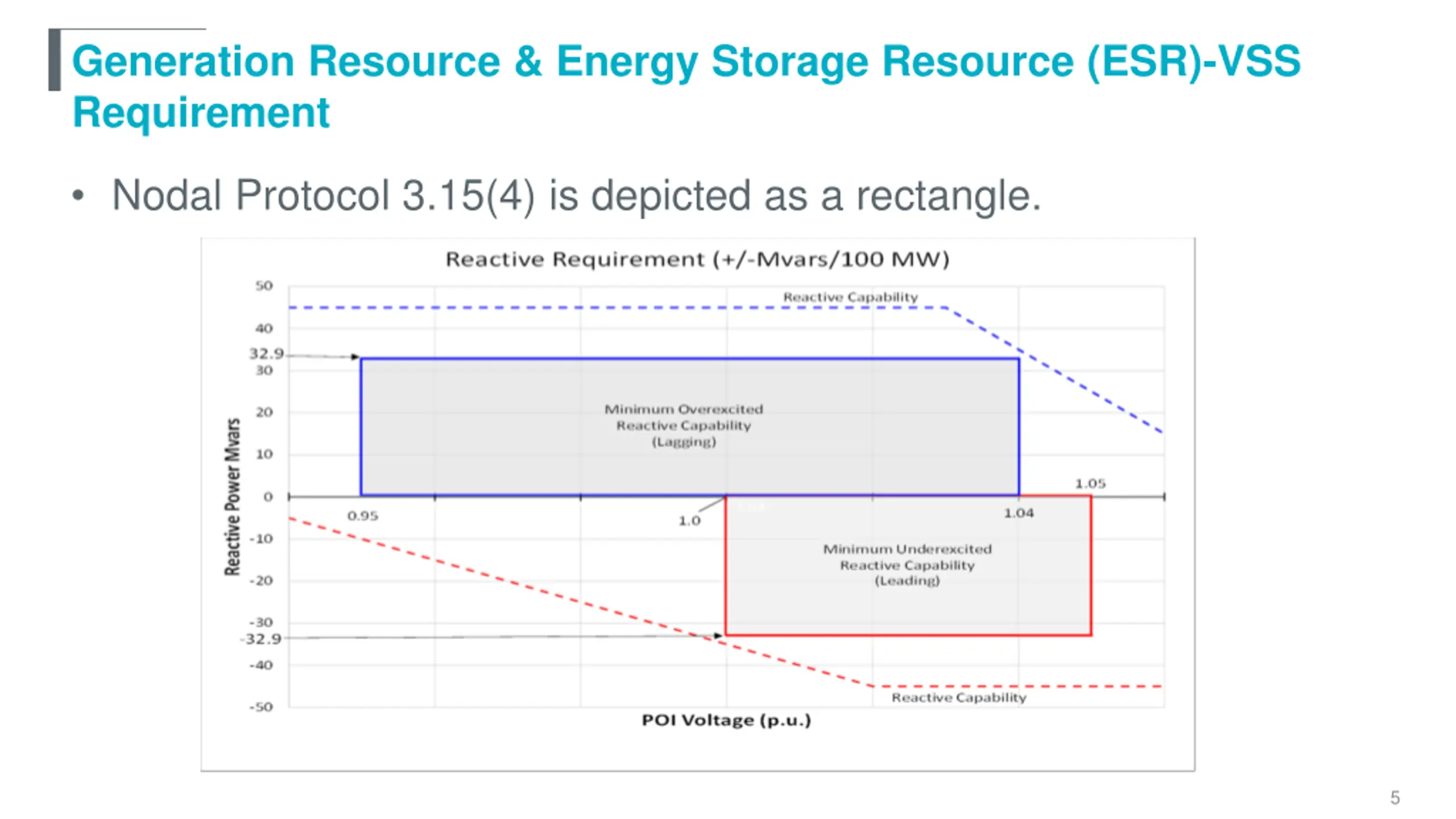
Task: Click the 32.9 y-axis annotation
Action: coord(266,354)
